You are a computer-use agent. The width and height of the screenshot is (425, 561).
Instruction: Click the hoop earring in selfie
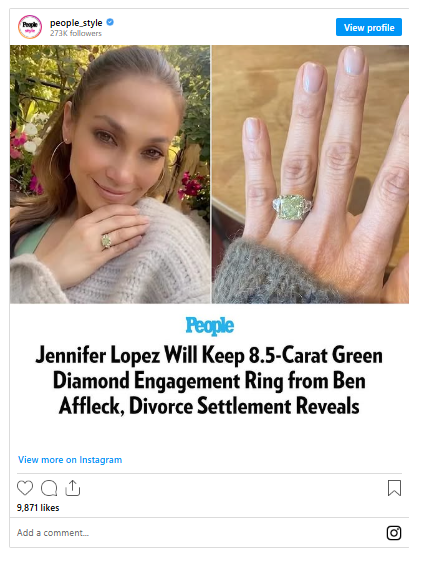[59, 159]
